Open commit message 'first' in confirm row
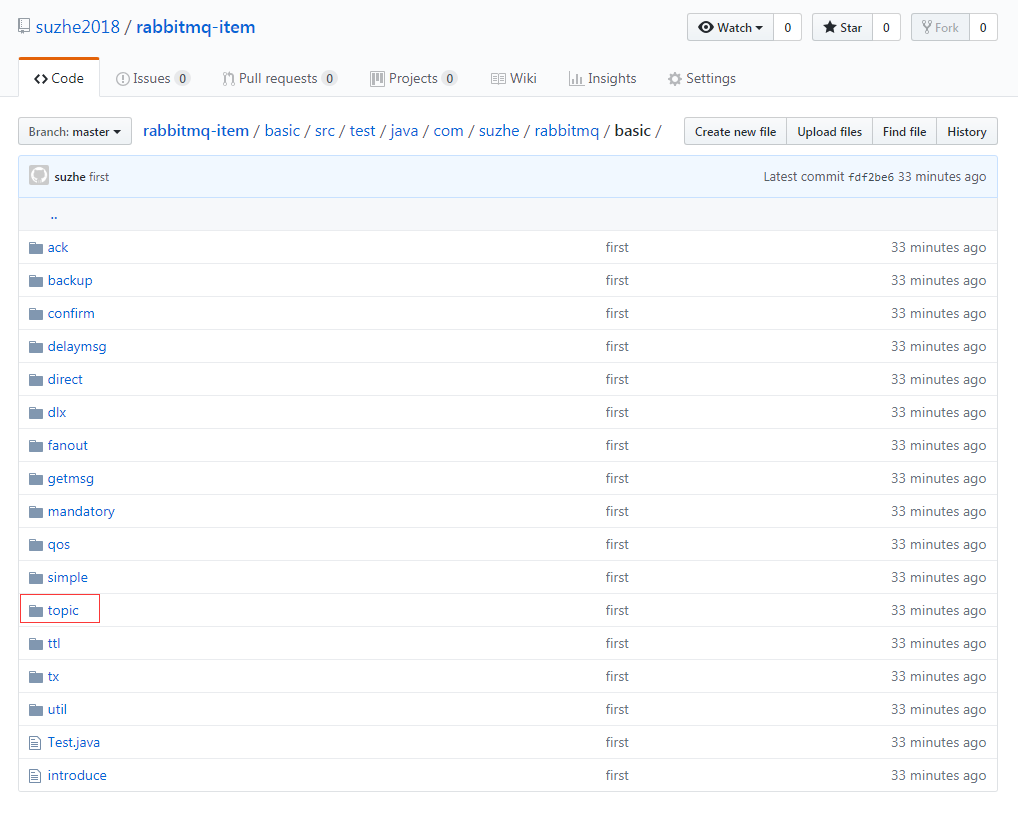Screen dimensions: 1018x826 [617, 314]
